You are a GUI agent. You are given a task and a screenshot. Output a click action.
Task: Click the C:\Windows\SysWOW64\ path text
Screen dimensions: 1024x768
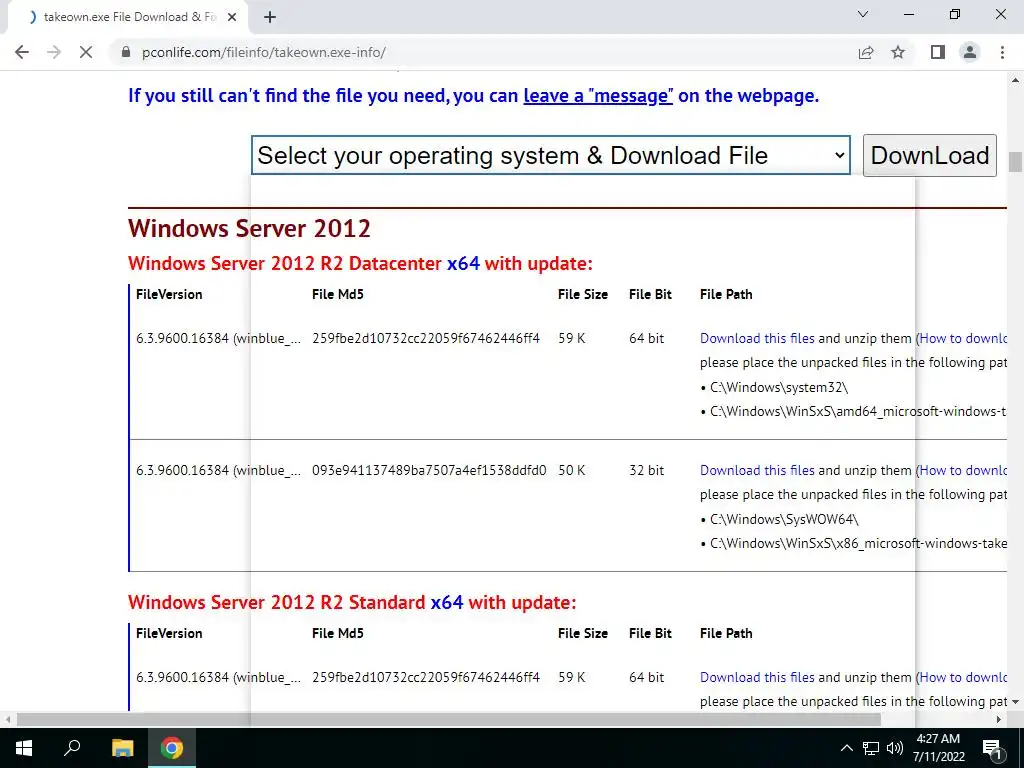pyautogui.click(x=784, y=519)
